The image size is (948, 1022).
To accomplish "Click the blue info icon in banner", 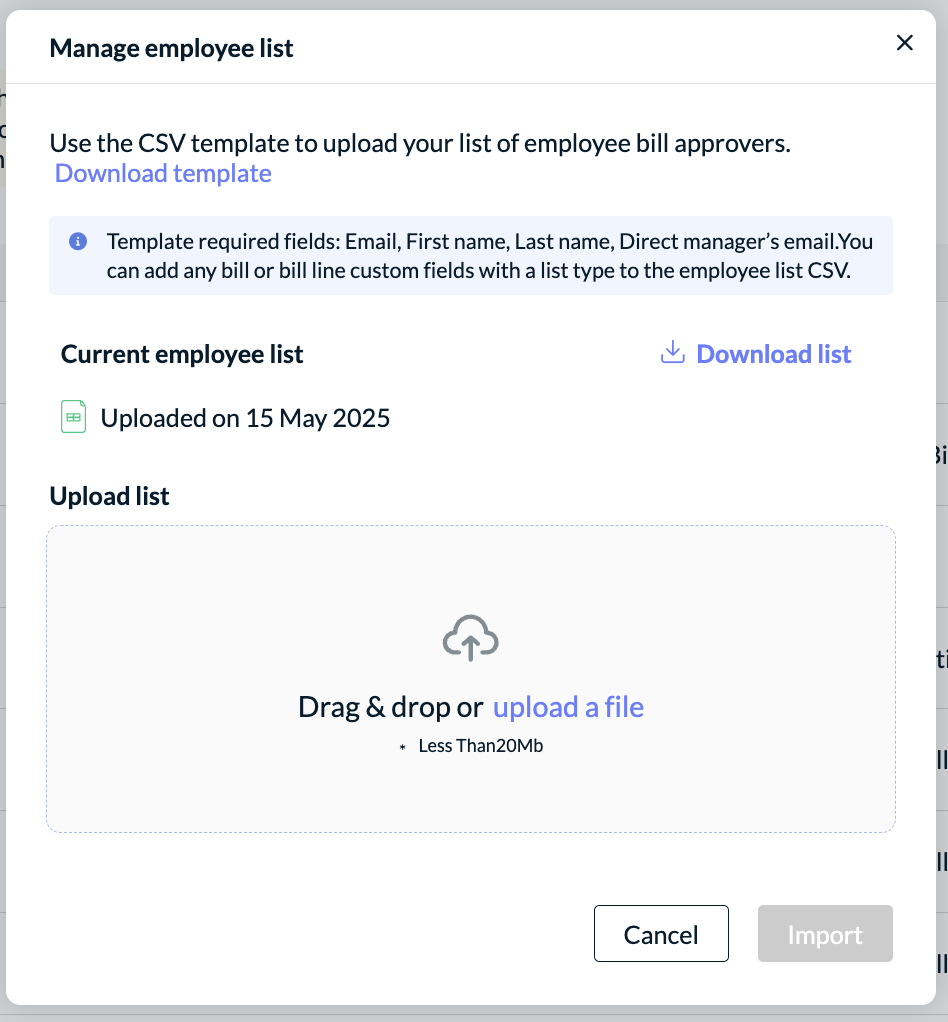I will (x=78, y=242).
